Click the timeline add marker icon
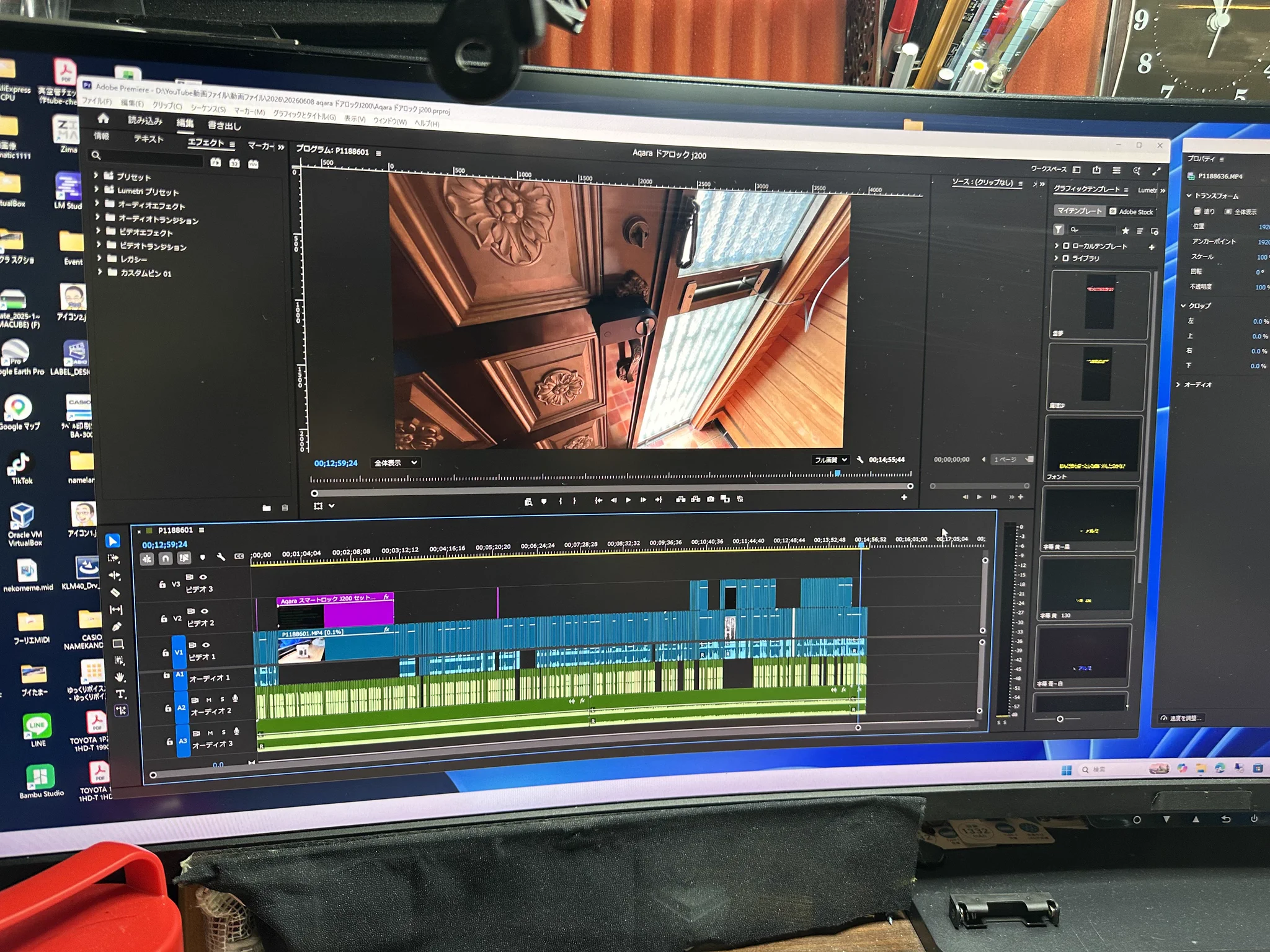 pos(202,557)
